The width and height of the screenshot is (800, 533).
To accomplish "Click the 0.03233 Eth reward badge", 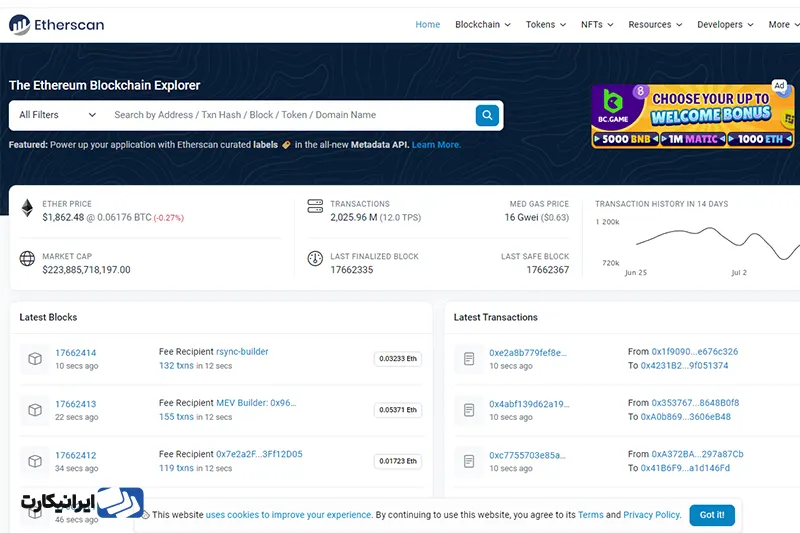I will click(398, 359).
